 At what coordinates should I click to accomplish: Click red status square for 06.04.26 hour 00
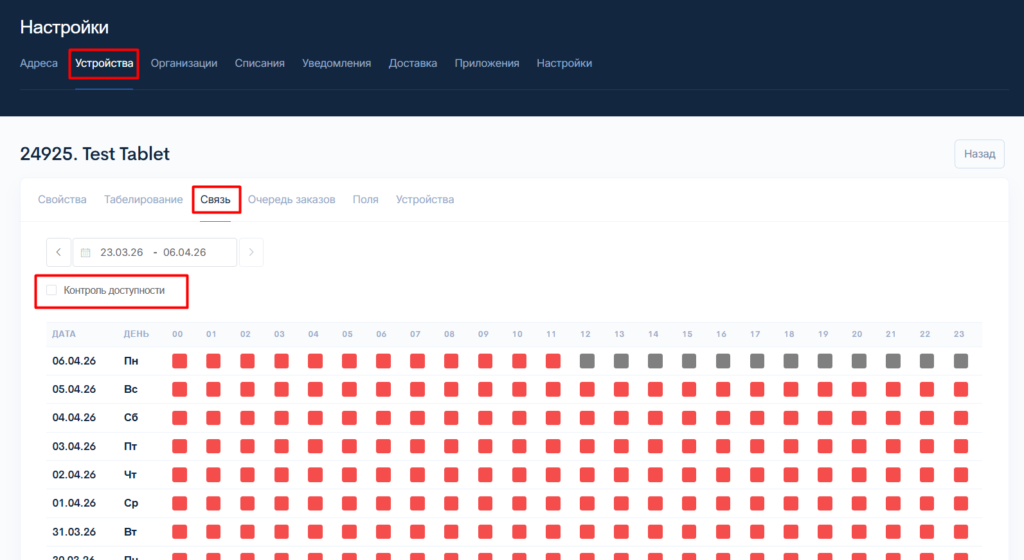pyautogui.click(x=180, y=360)
